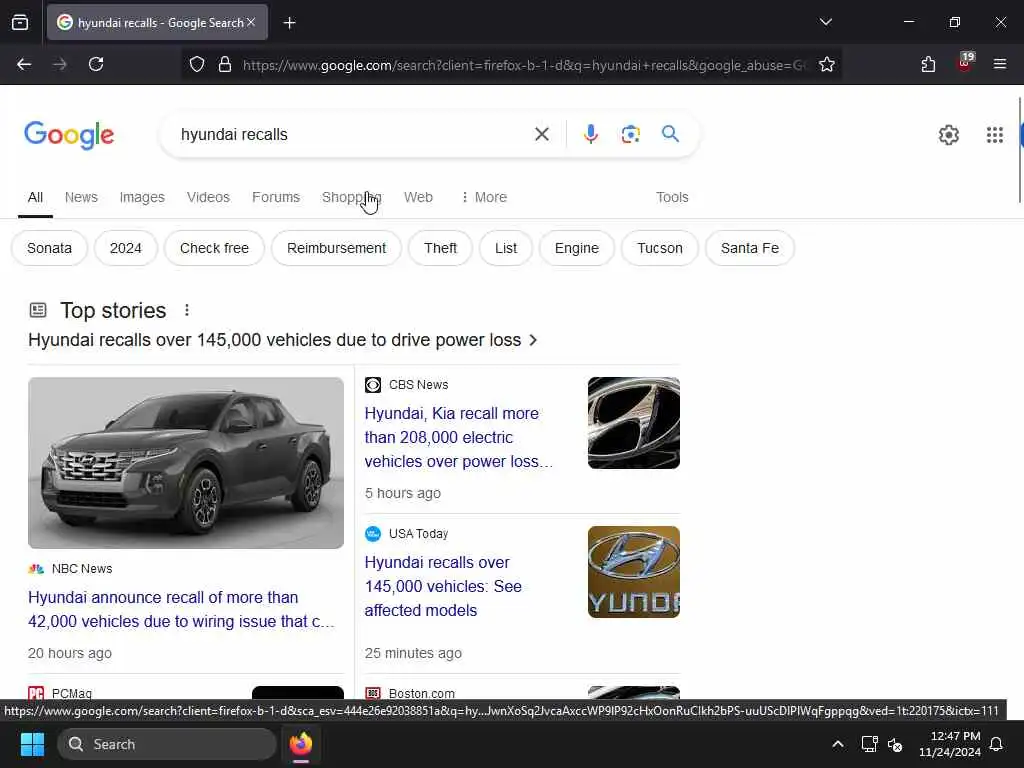Viewport: 1024px width, 768px height.
Task: Switch to the News tab
Action: [81, 197]
